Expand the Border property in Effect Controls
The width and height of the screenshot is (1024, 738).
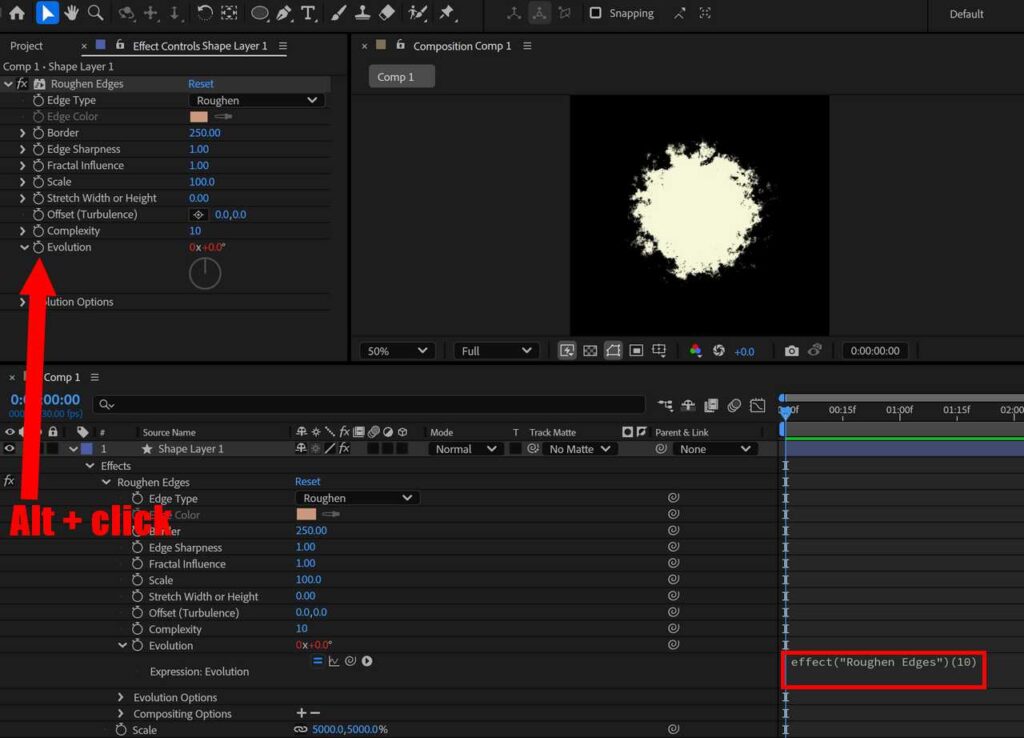(23, 133)
